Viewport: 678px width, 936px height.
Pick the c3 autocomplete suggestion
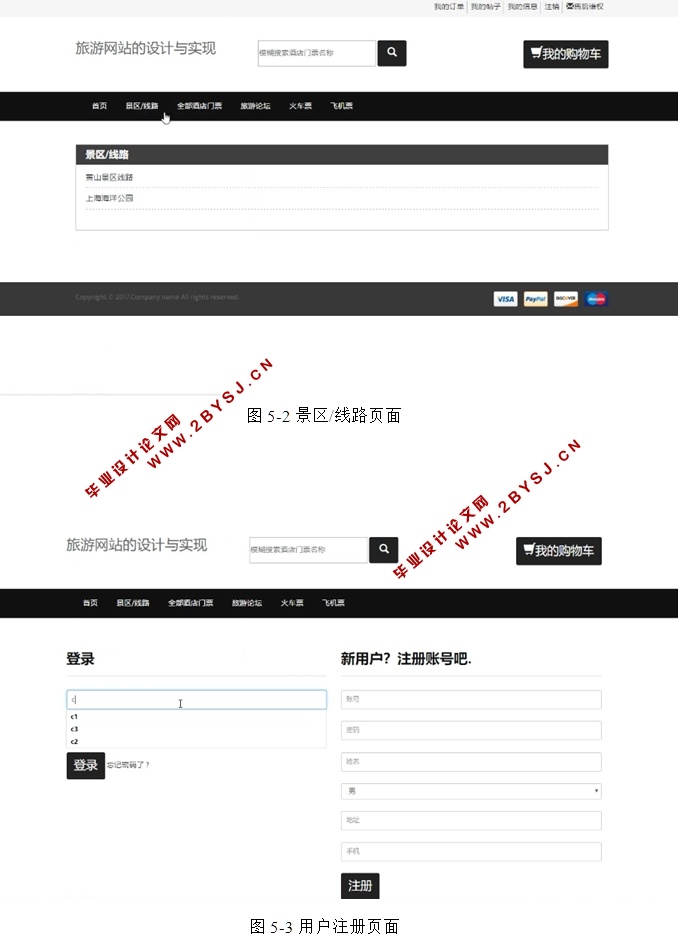75,729
